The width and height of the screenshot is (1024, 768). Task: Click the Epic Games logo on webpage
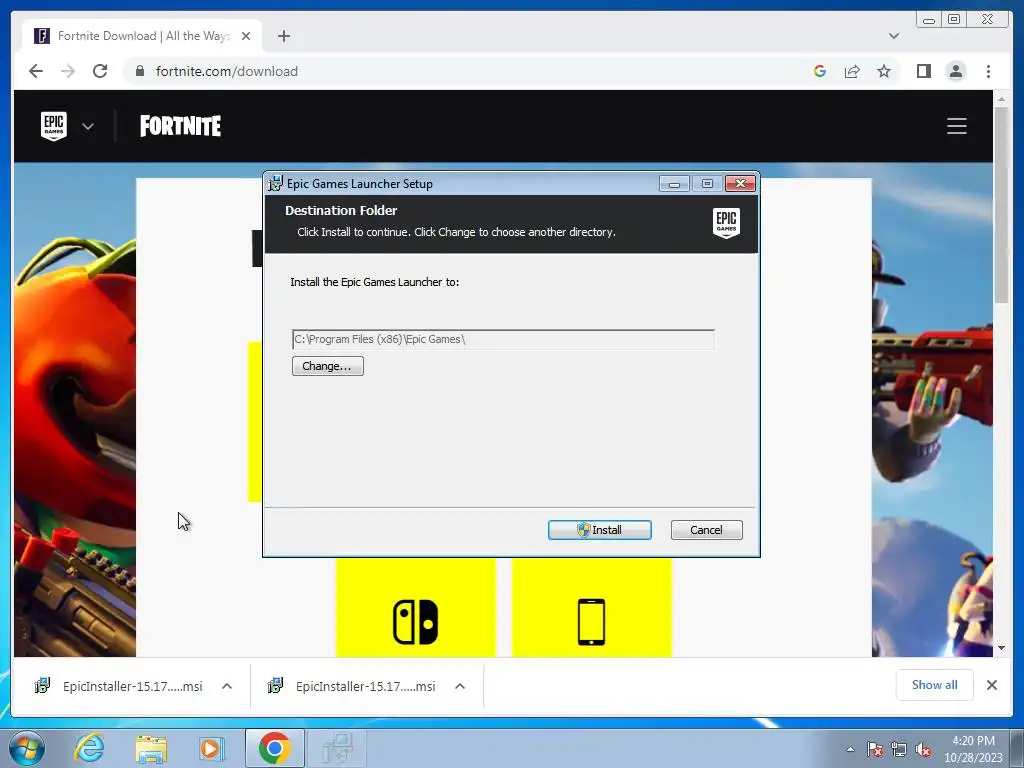click(x=54, y=125)
